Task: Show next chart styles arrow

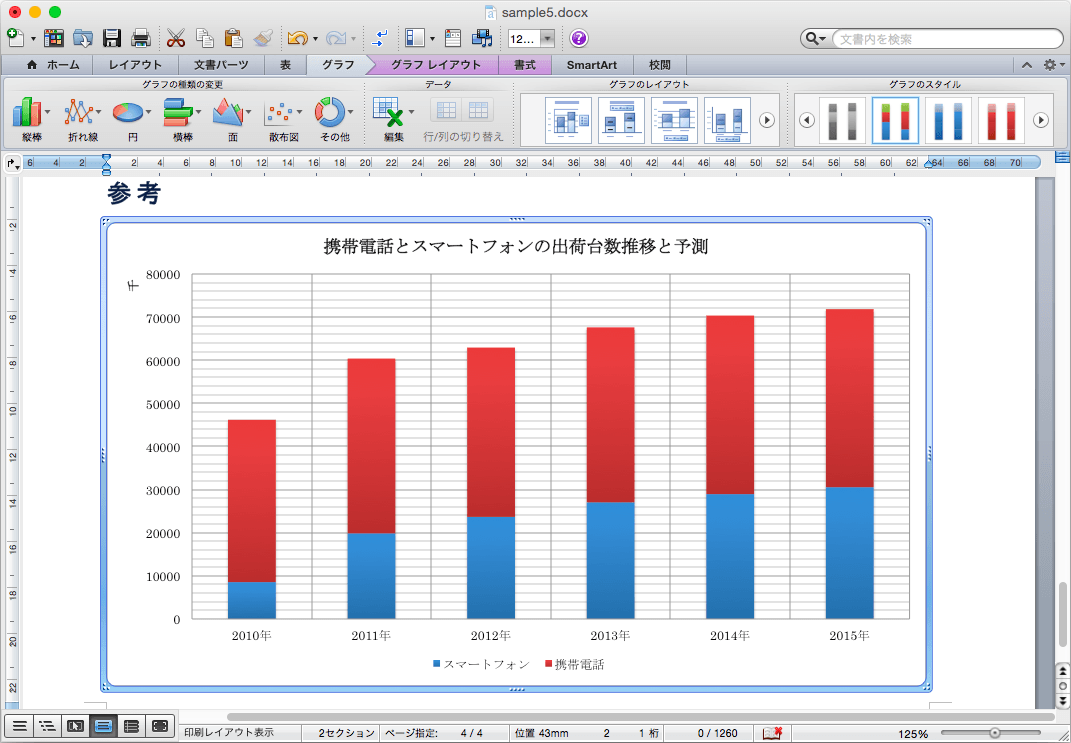Action: point(1041,120)
